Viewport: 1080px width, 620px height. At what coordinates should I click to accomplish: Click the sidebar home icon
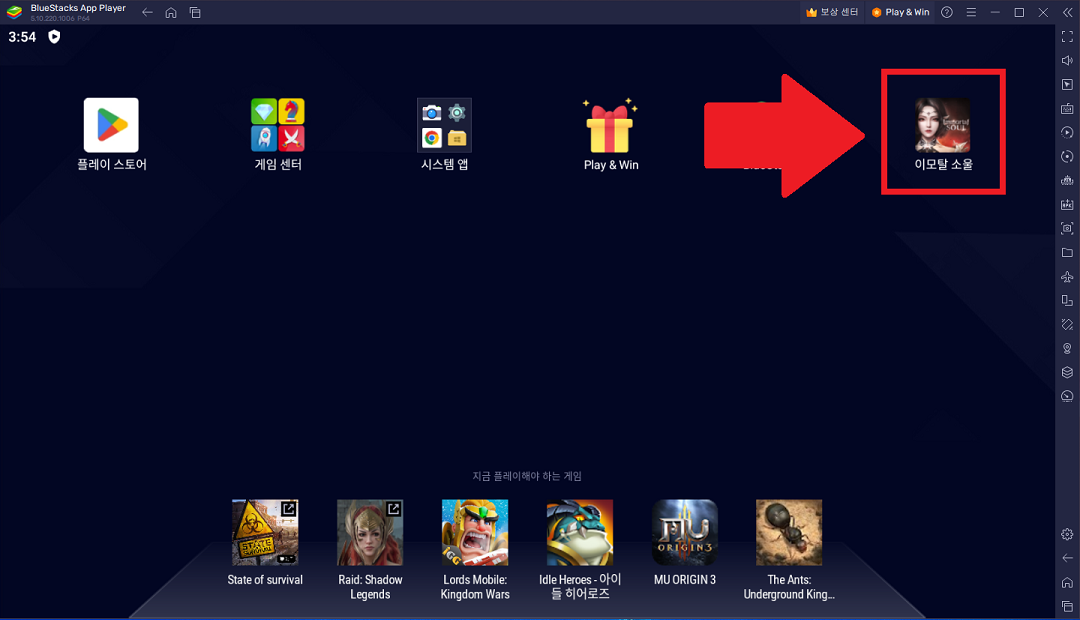pos(1067,583)
